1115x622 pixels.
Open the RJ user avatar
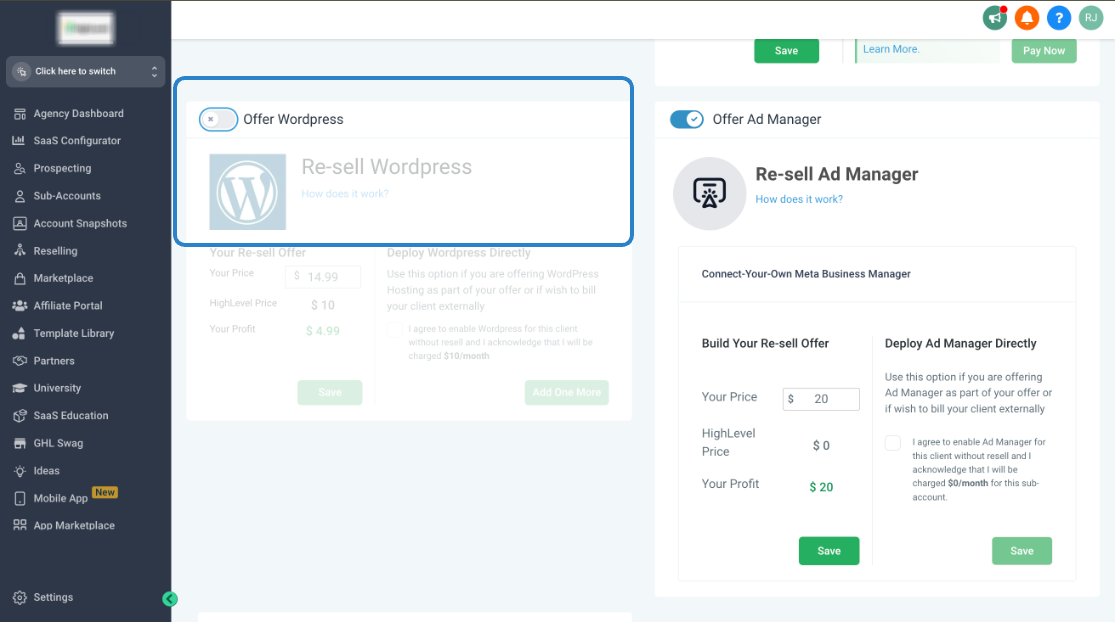pos(1091,18)
